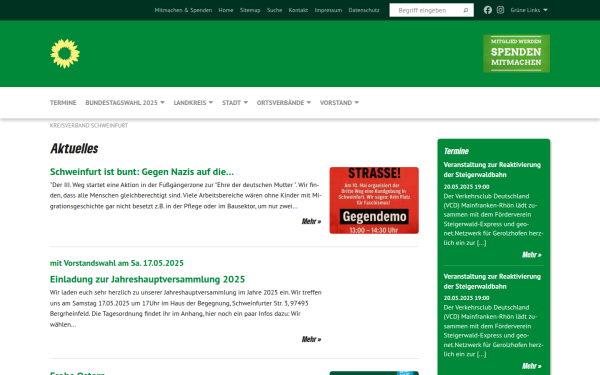
Task: Open first Steigerwaldbahn event title in Termine
Action: coord(492,170)
